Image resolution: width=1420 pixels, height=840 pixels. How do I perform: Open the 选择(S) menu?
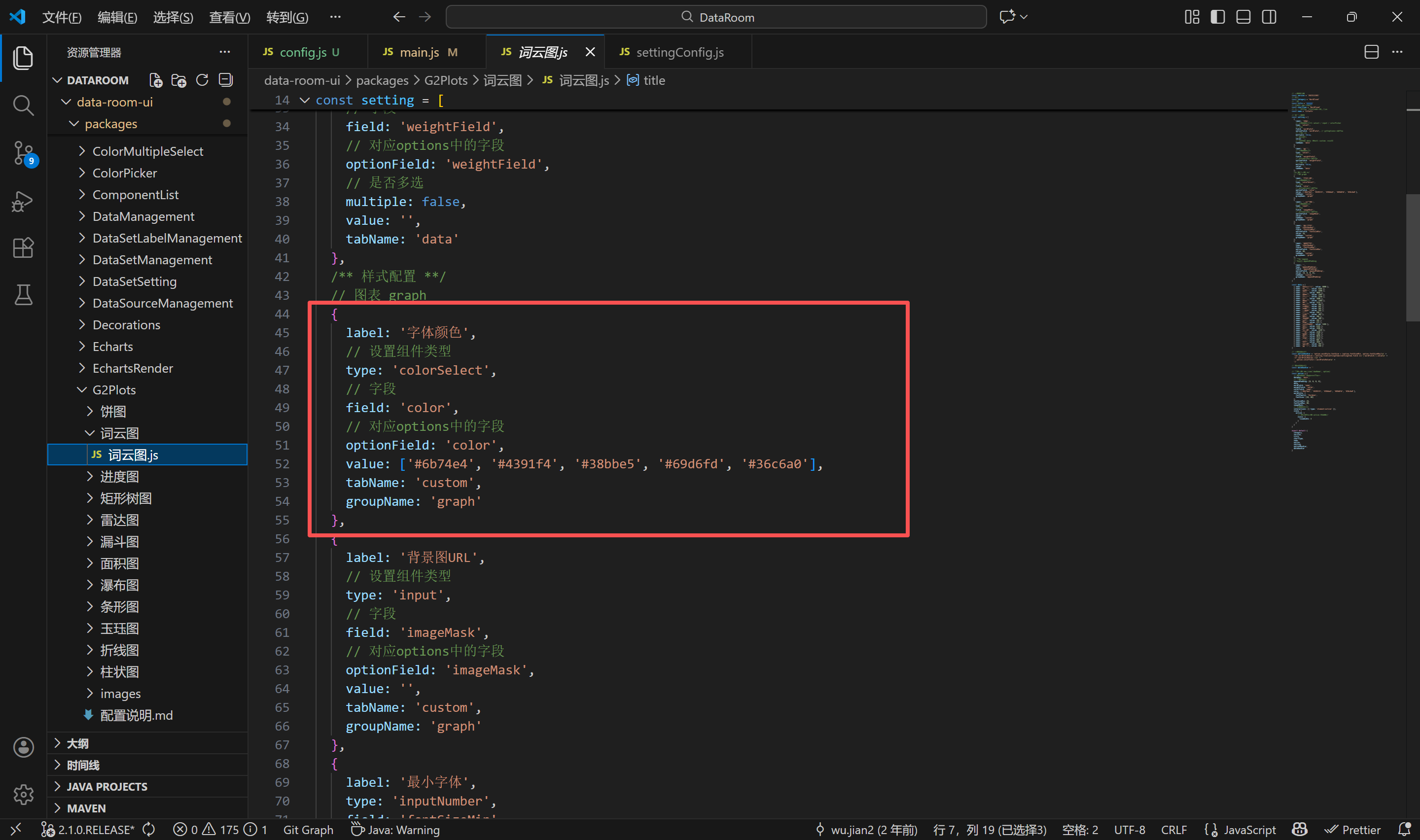(x=173, y=17)
